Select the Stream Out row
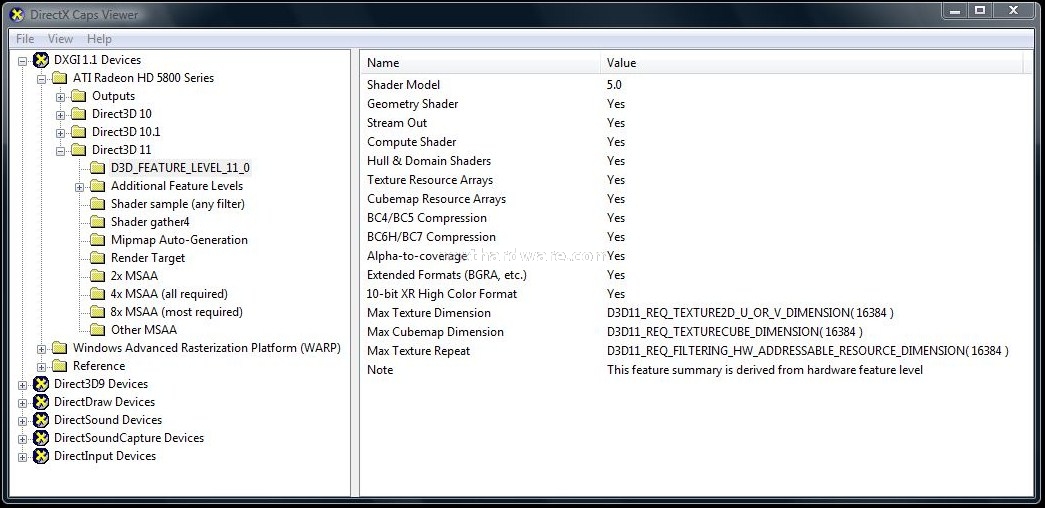 pyautogui.click(x=696, y=123)
